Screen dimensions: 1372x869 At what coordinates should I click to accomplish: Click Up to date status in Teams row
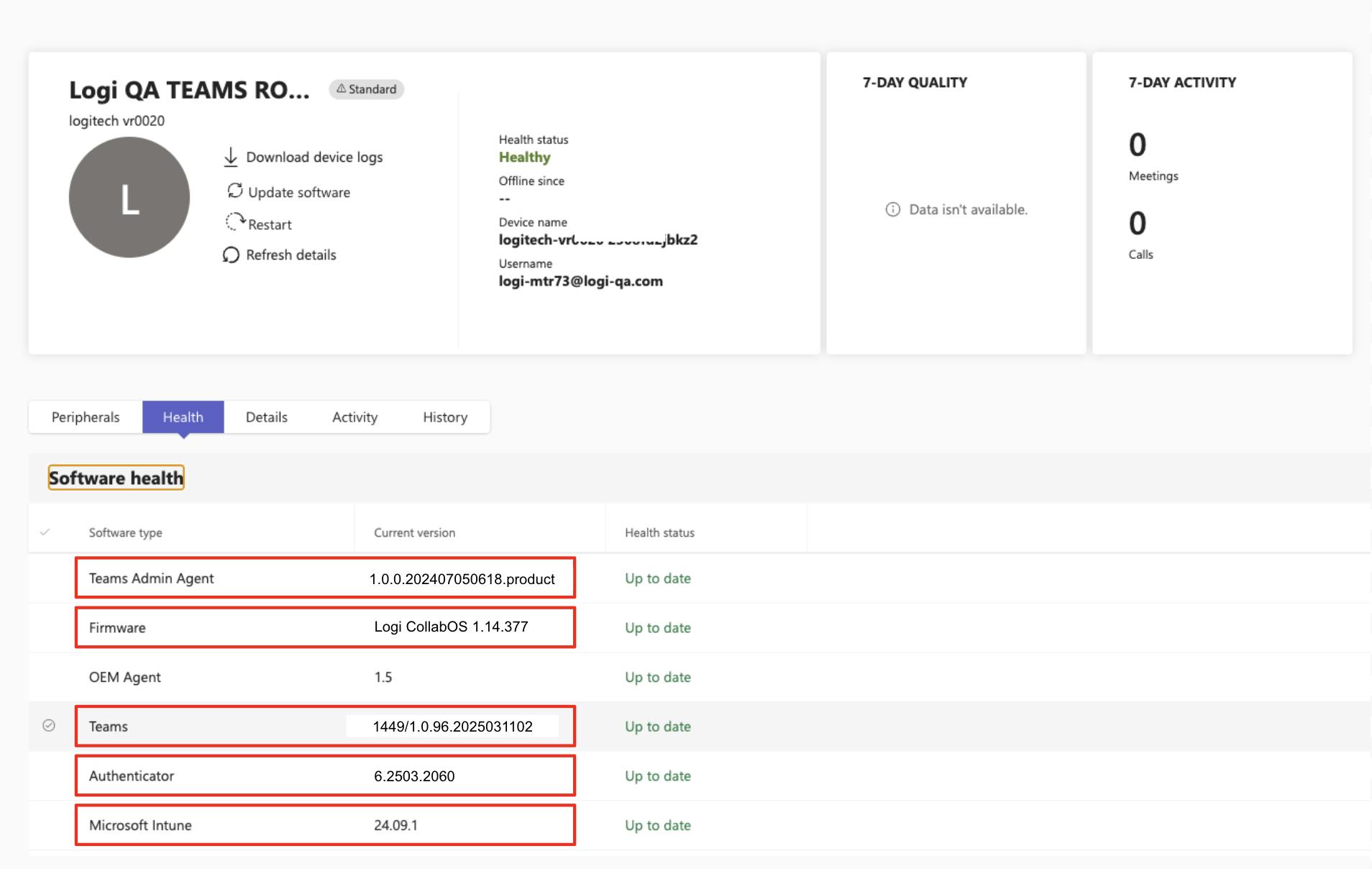(658, 727)
